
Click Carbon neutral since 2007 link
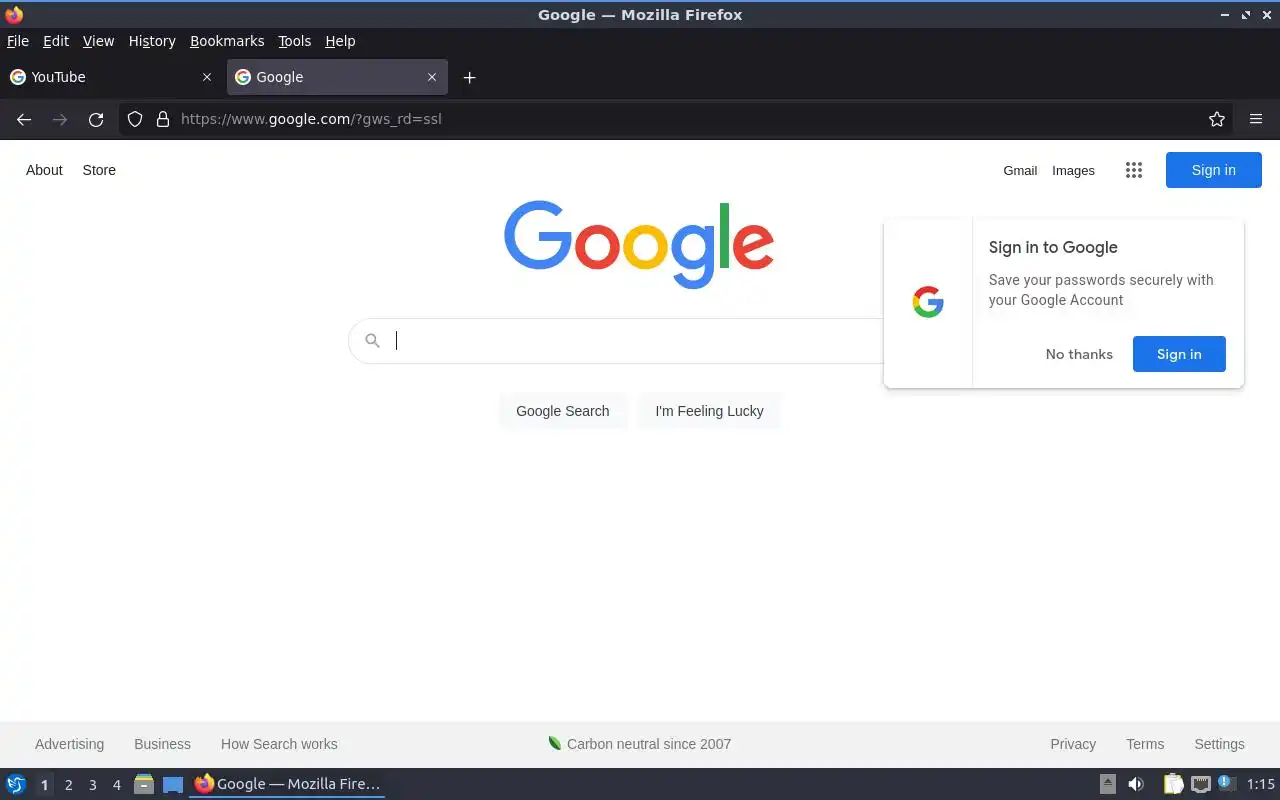(x=649, y=744)
